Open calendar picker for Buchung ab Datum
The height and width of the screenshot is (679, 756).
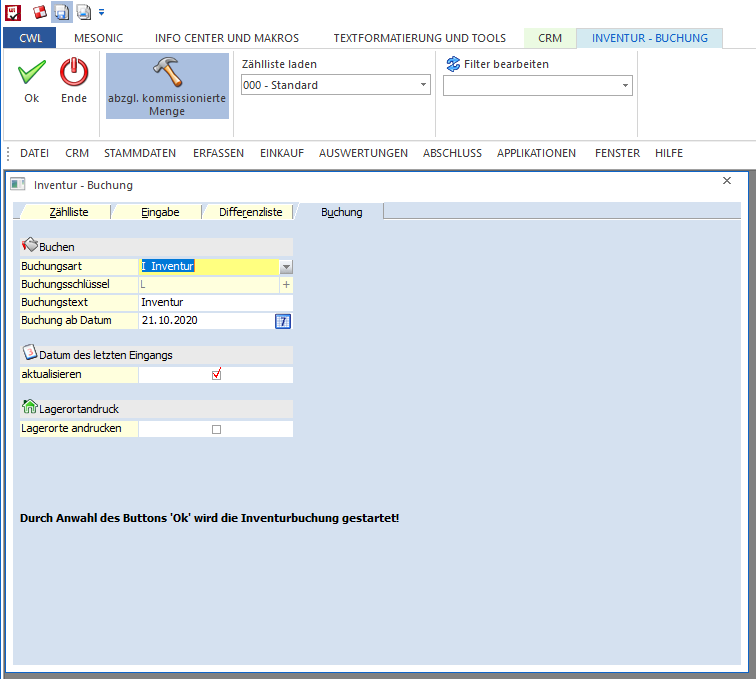click(283, 321)
